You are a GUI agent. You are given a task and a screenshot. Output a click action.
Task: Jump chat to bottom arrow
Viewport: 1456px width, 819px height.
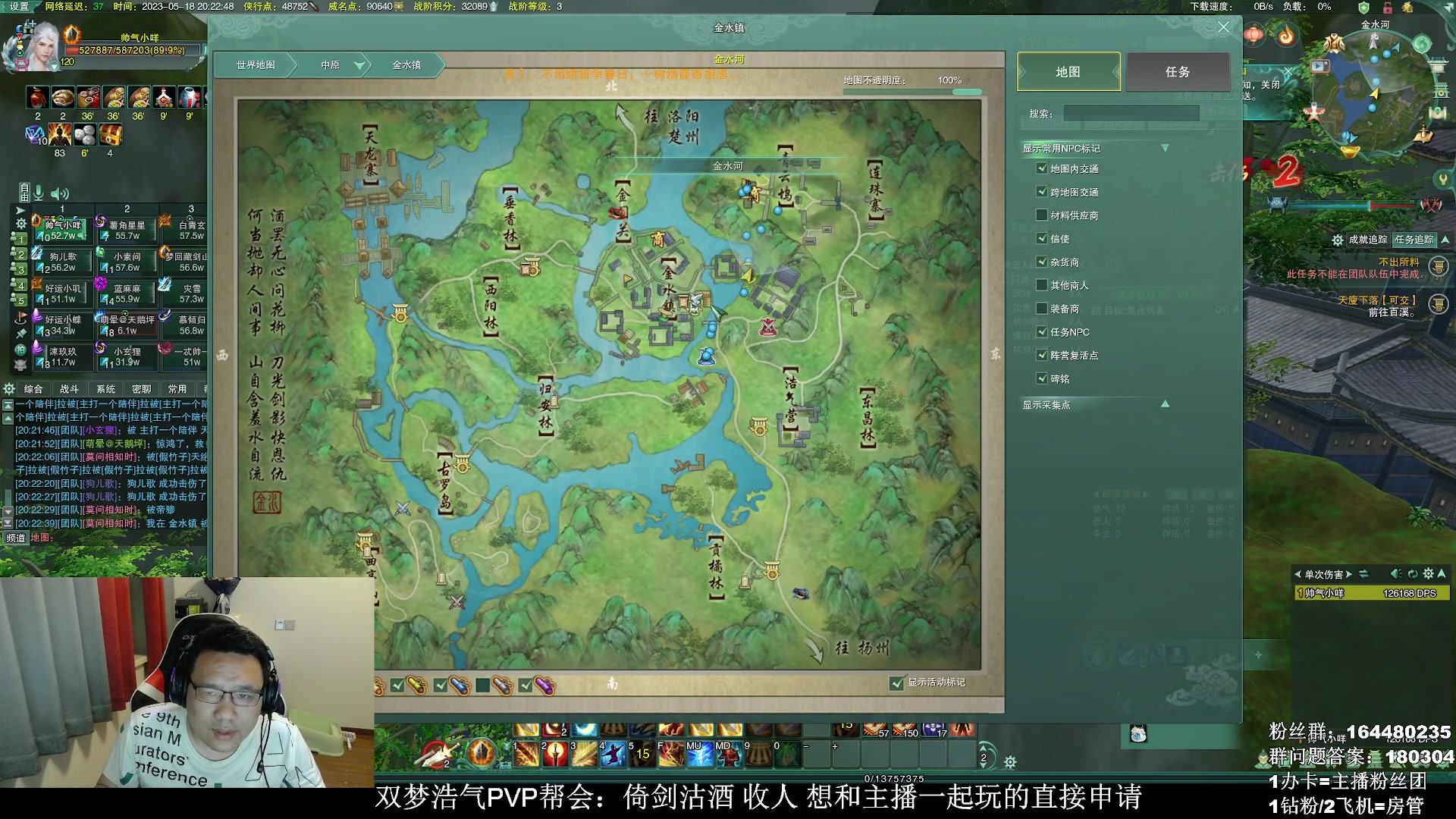tap(8, 523)
